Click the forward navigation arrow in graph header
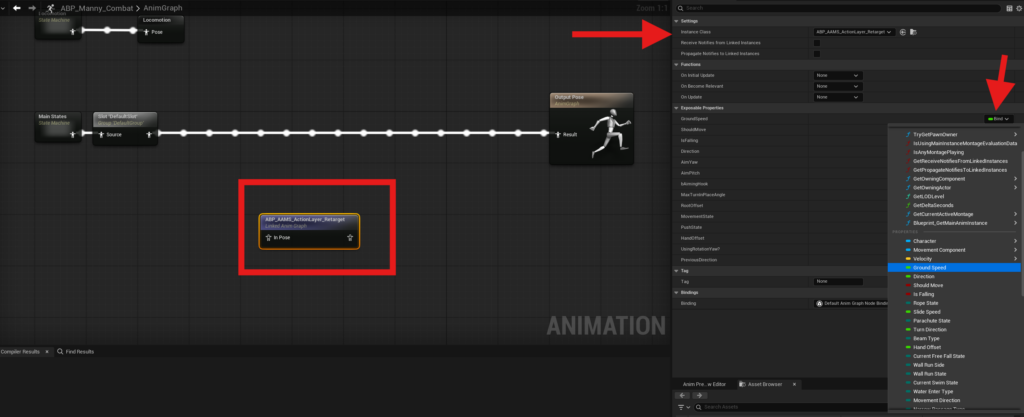Image resolution: width=1024 pixels, height=417 pixels. (31, 8)
